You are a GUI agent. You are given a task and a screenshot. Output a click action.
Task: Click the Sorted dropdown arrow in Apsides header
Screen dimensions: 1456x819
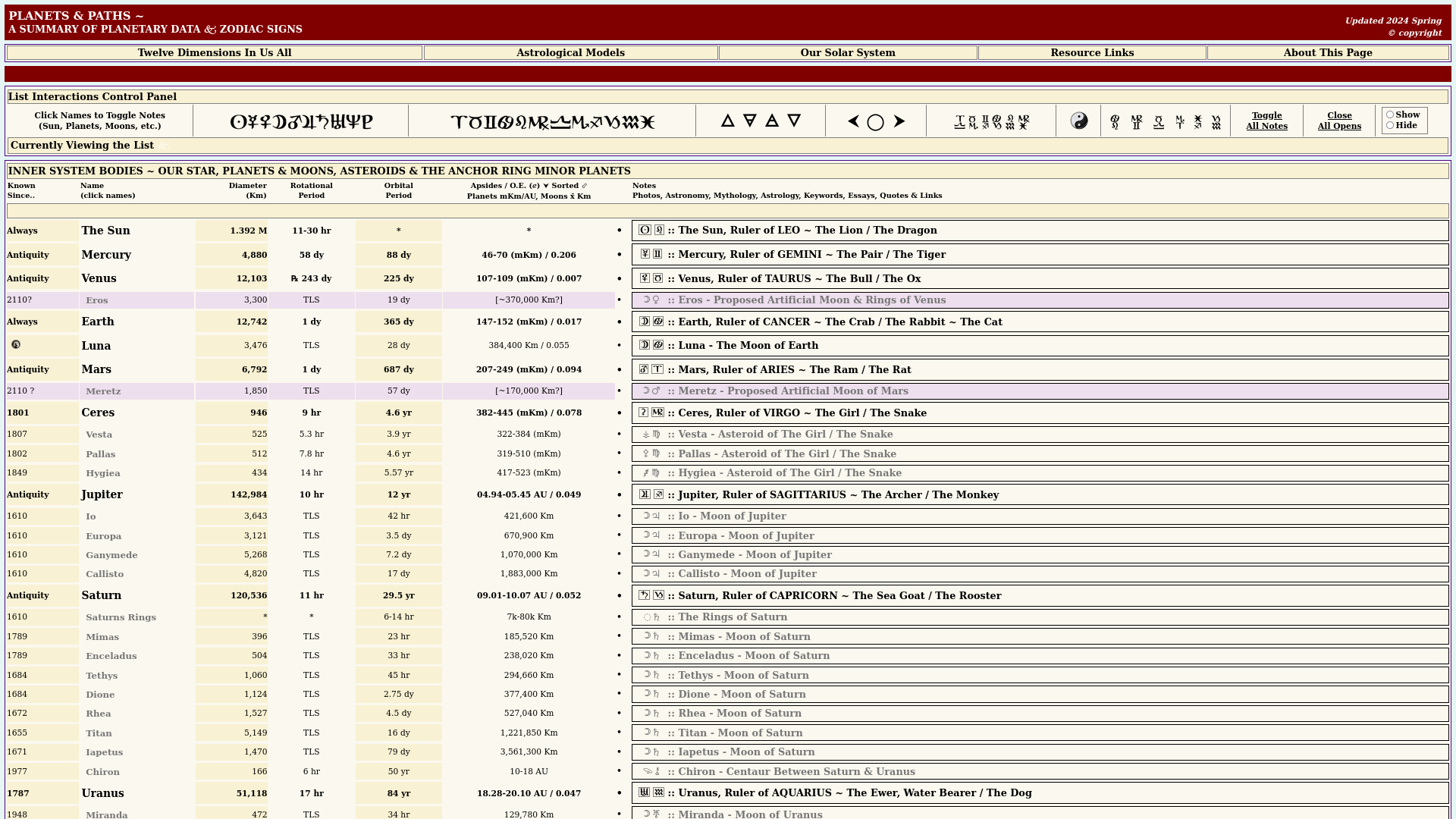click(x=546, y=186)
